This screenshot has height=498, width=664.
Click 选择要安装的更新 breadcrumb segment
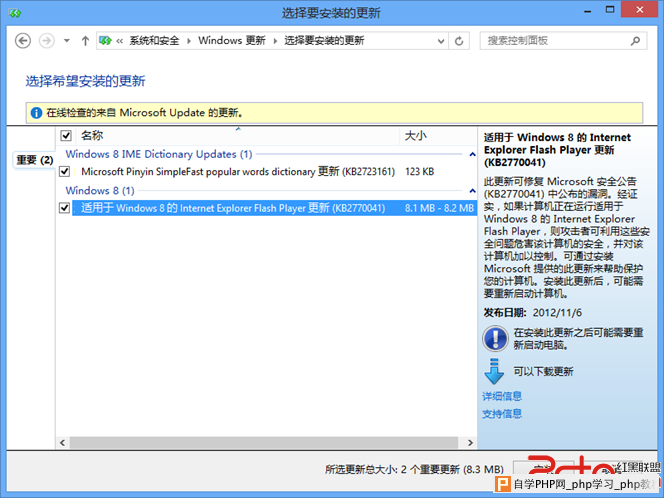click(x=324, y=41)
